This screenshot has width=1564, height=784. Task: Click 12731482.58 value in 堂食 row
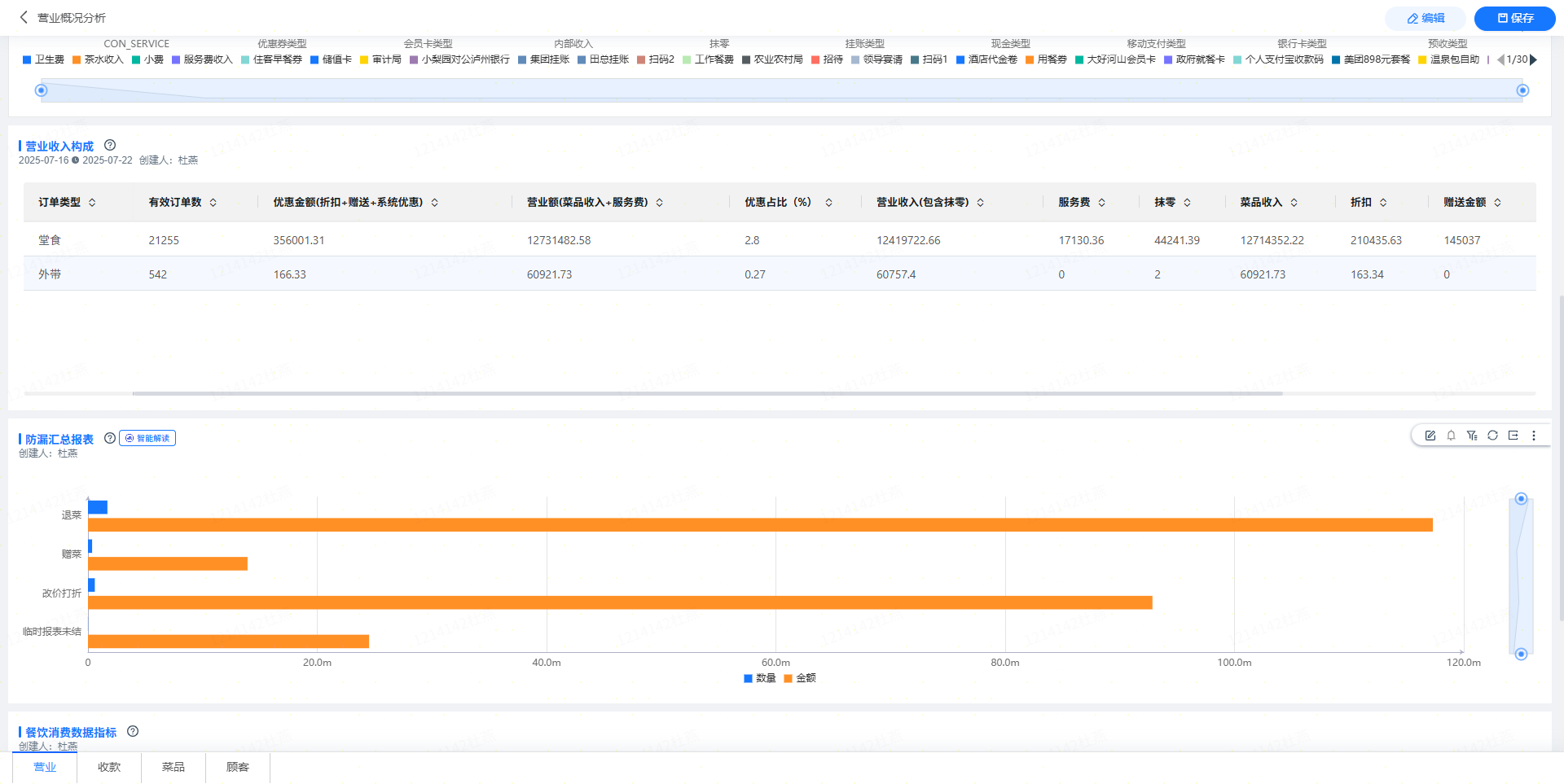[x=559, y=240]
